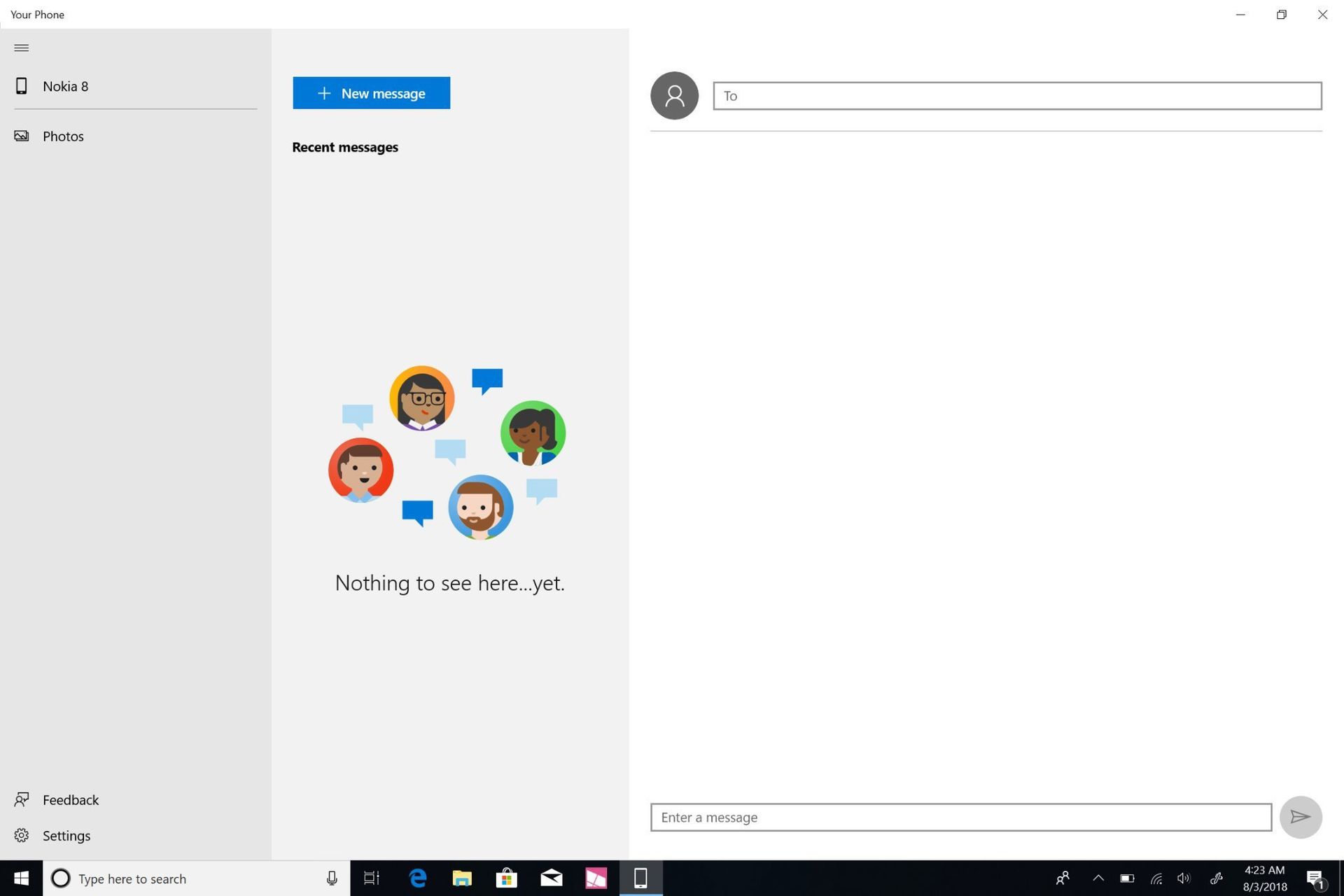
Task: Open Task View from the taskbar
Action: 371,878
